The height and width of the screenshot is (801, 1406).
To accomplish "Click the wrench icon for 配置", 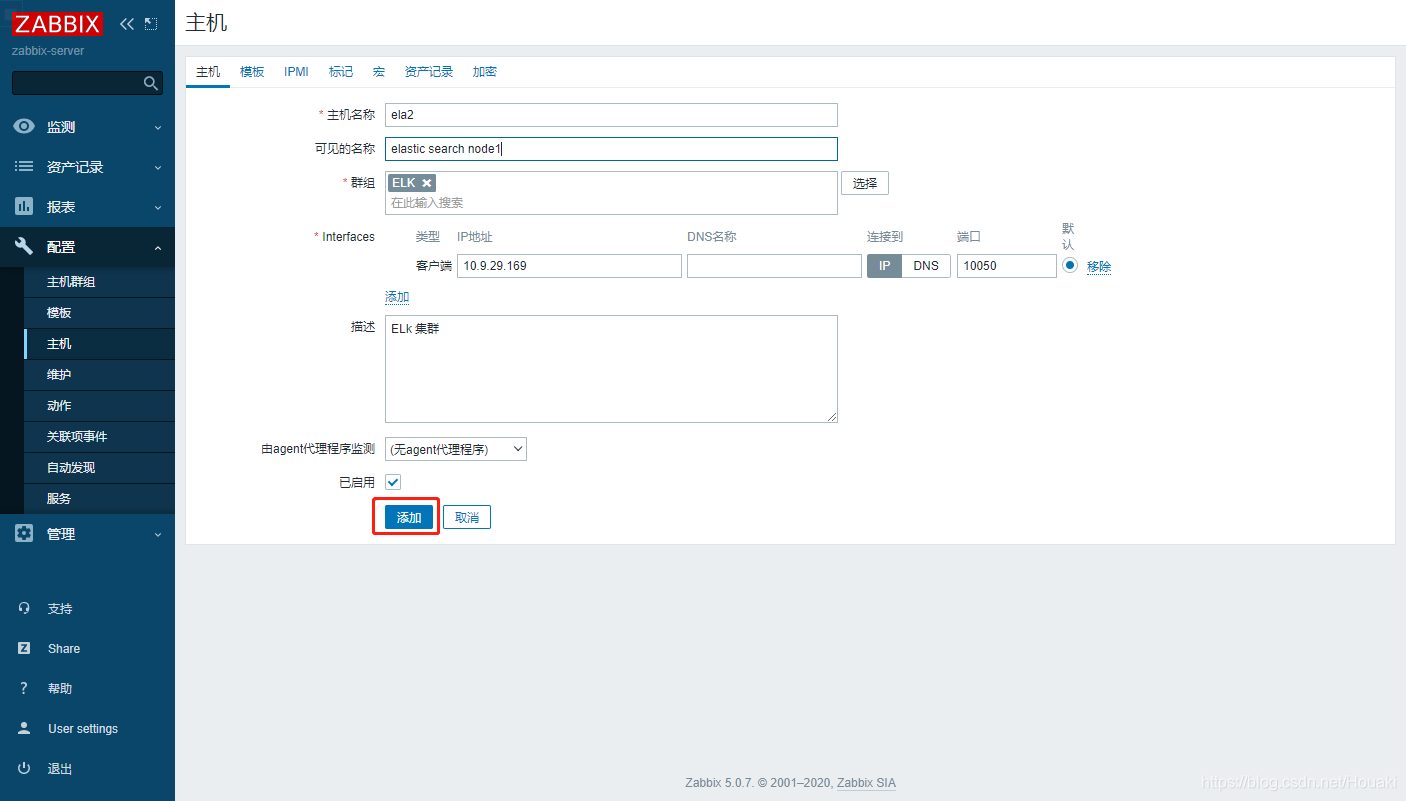I will pos(24,247).
